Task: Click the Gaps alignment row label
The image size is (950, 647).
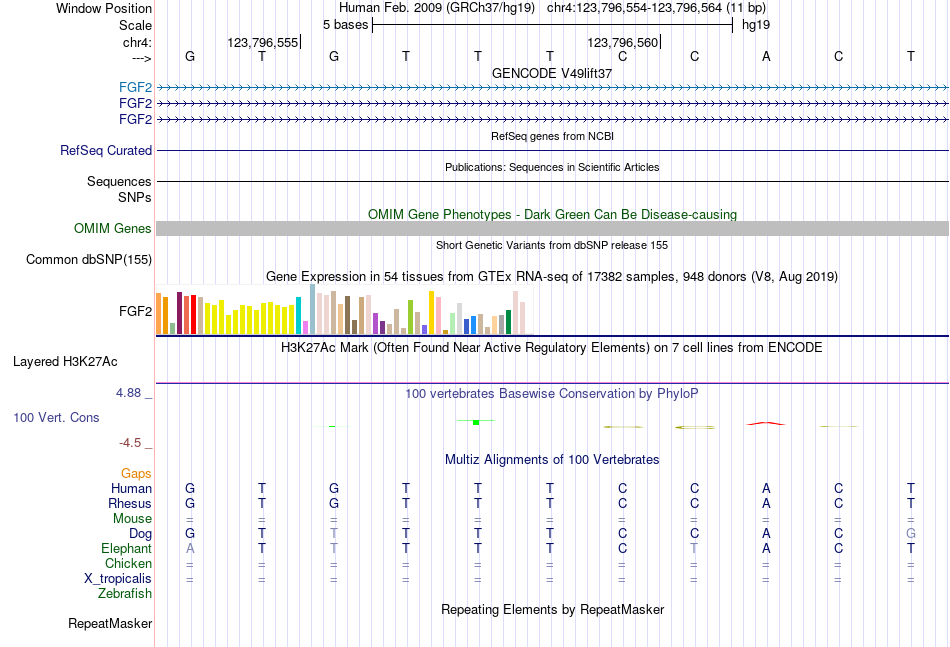Action: pyautogui.click(x=136, y=473)
